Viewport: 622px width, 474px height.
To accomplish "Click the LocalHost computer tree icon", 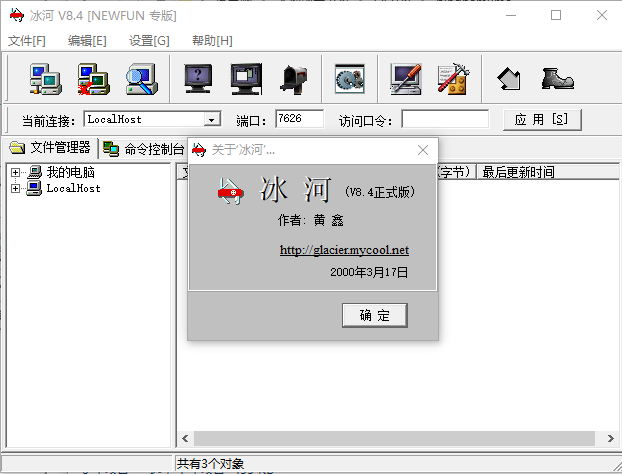I will [34, 188].
